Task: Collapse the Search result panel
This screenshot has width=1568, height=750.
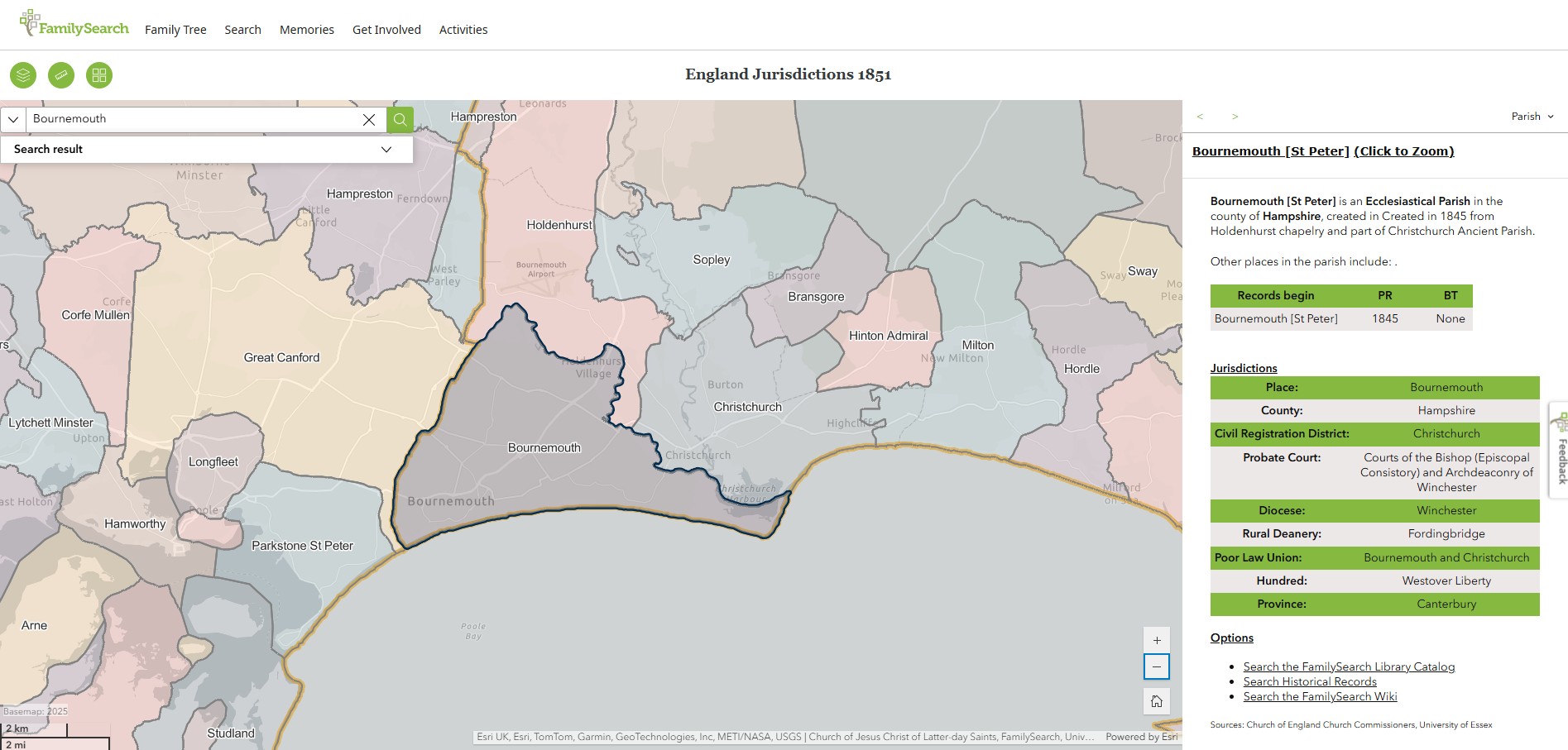Action: 386,150
